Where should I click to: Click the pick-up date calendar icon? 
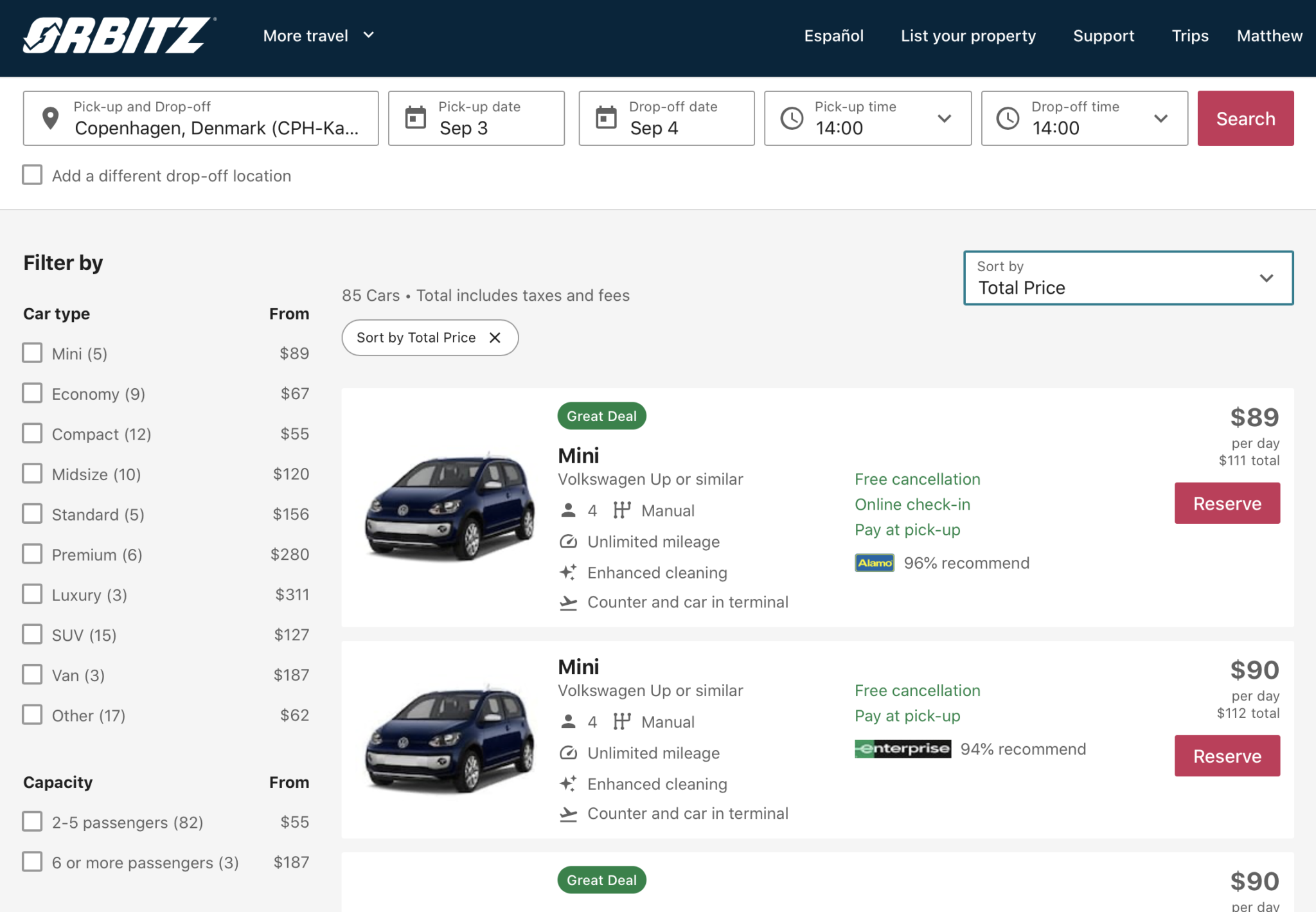415,118
